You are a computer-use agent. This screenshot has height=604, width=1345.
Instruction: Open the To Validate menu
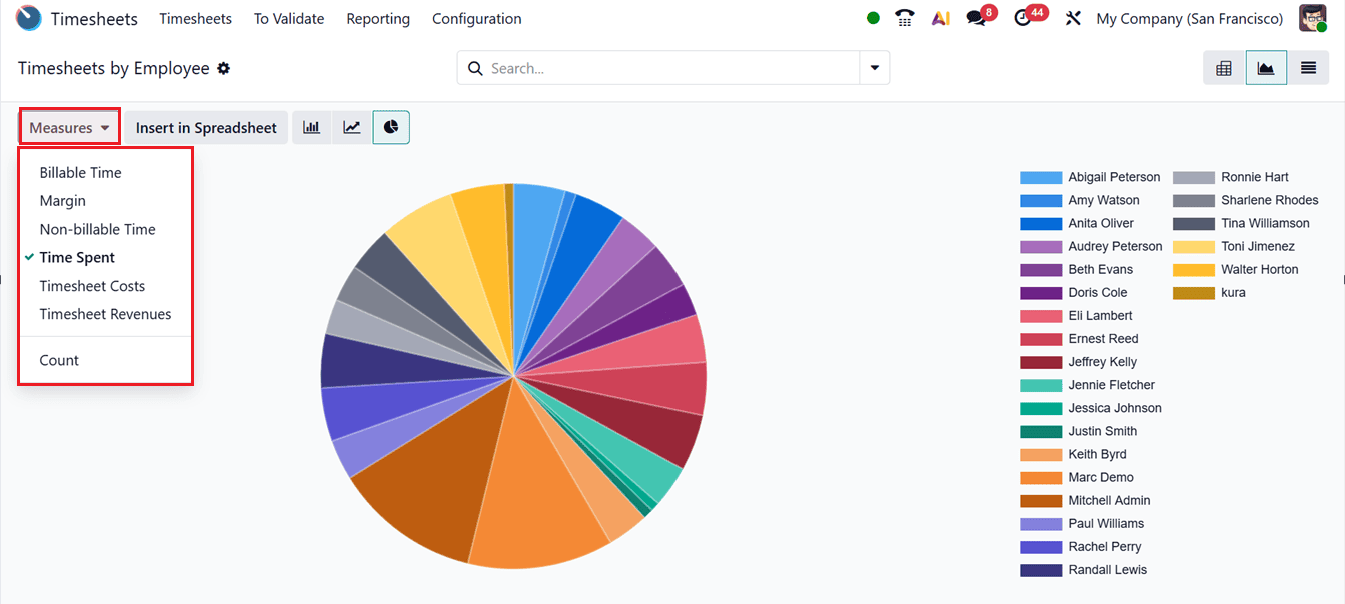pos(289,18)
